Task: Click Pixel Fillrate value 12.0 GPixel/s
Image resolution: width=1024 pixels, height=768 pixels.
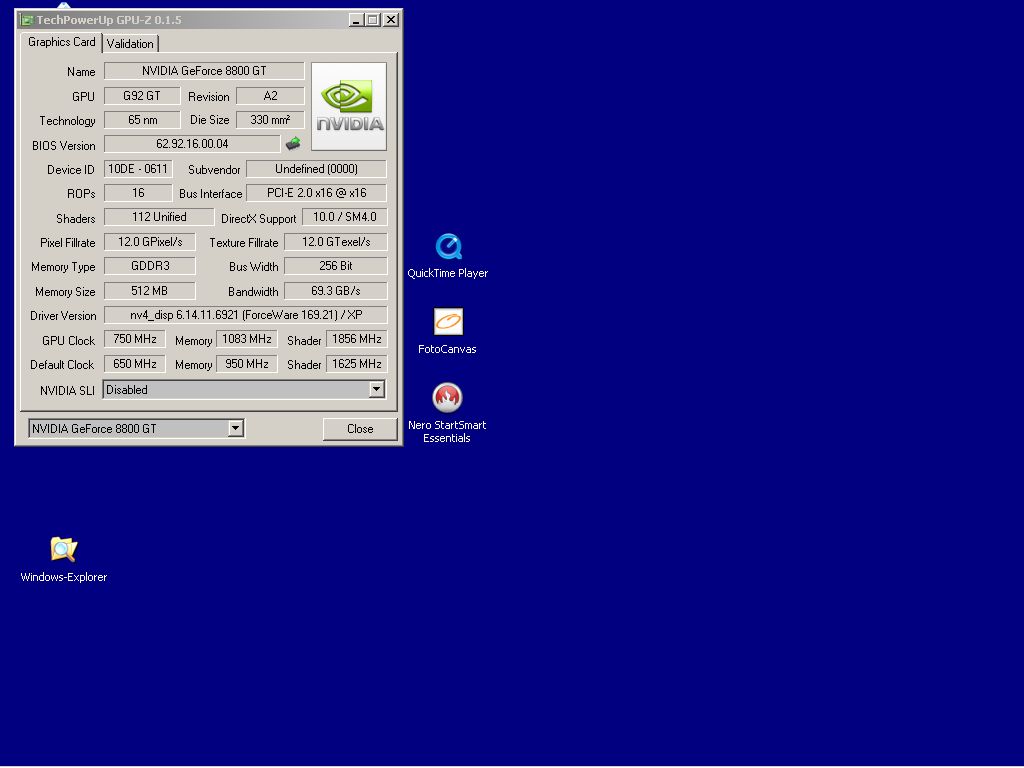Action: click(x=150, y=242)
